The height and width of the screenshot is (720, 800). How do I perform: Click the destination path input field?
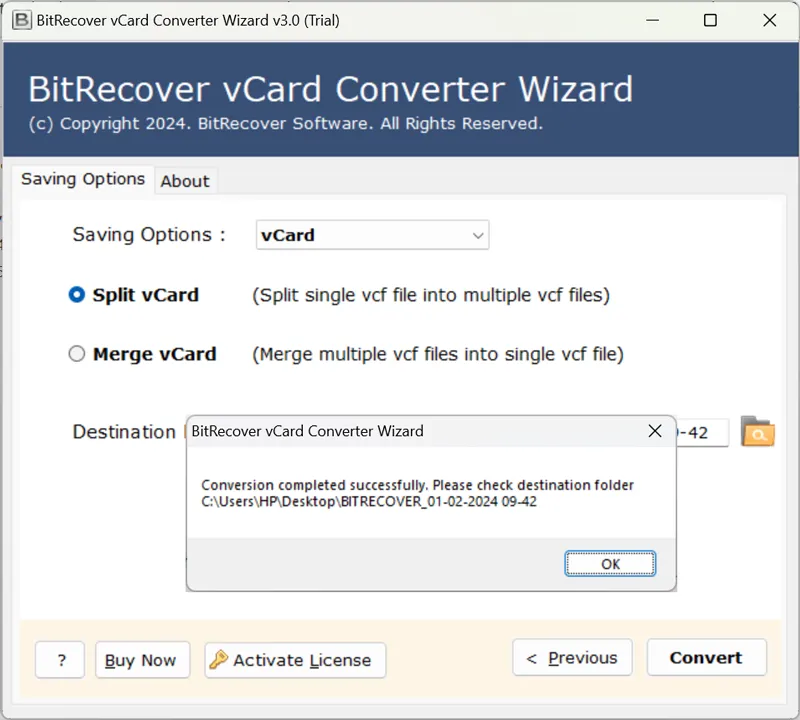(702, 433)
